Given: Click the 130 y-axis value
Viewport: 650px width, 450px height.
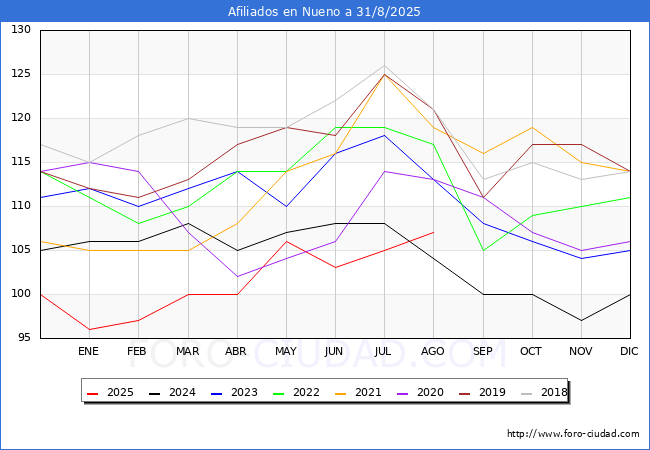Looking at the screenshot, I should click(21, 30).
